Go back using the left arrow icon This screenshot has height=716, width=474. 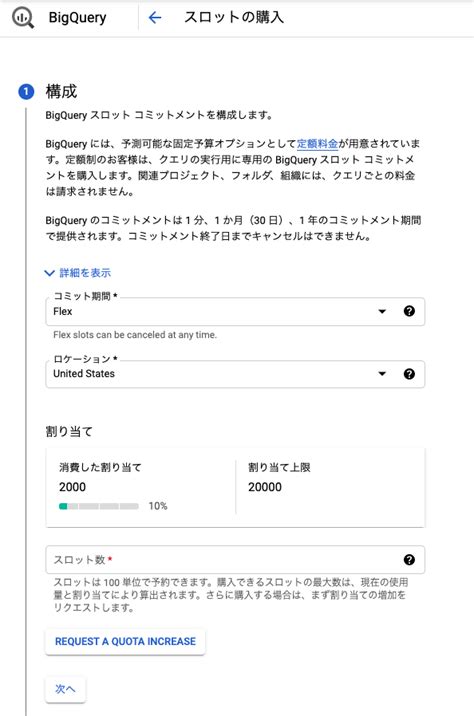(155, 18)
